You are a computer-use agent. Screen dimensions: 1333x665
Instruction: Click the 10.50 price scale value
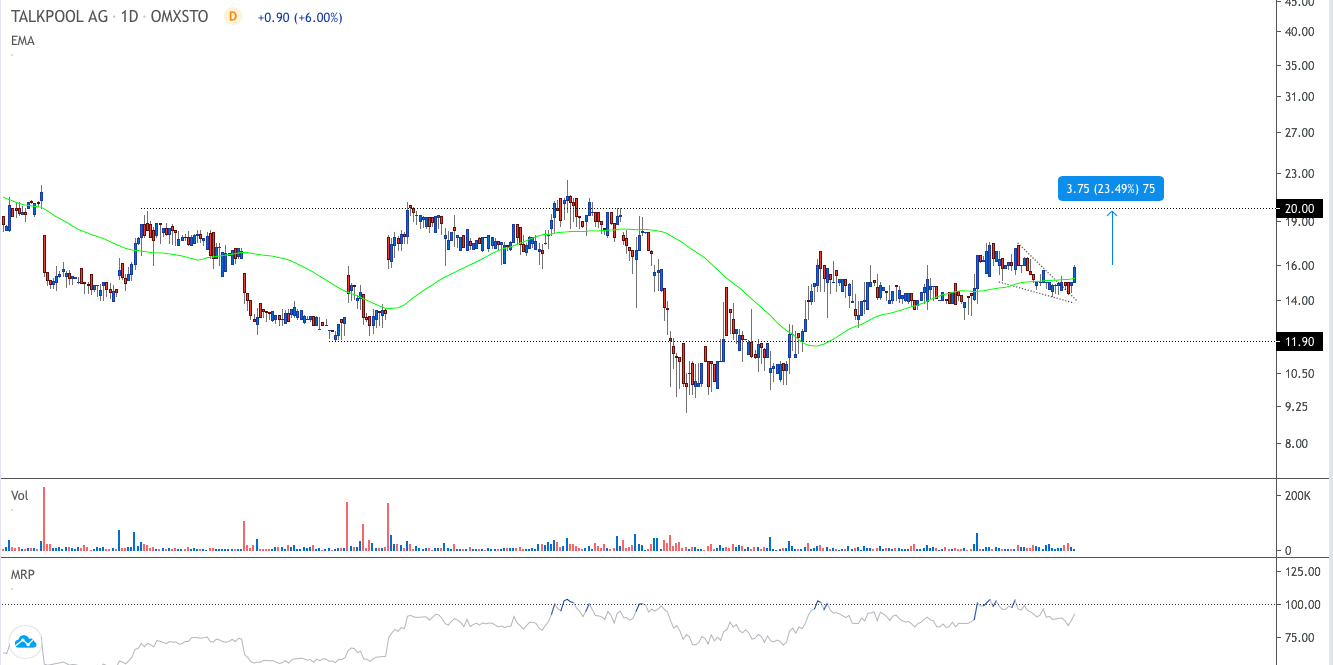(1300, 374)
